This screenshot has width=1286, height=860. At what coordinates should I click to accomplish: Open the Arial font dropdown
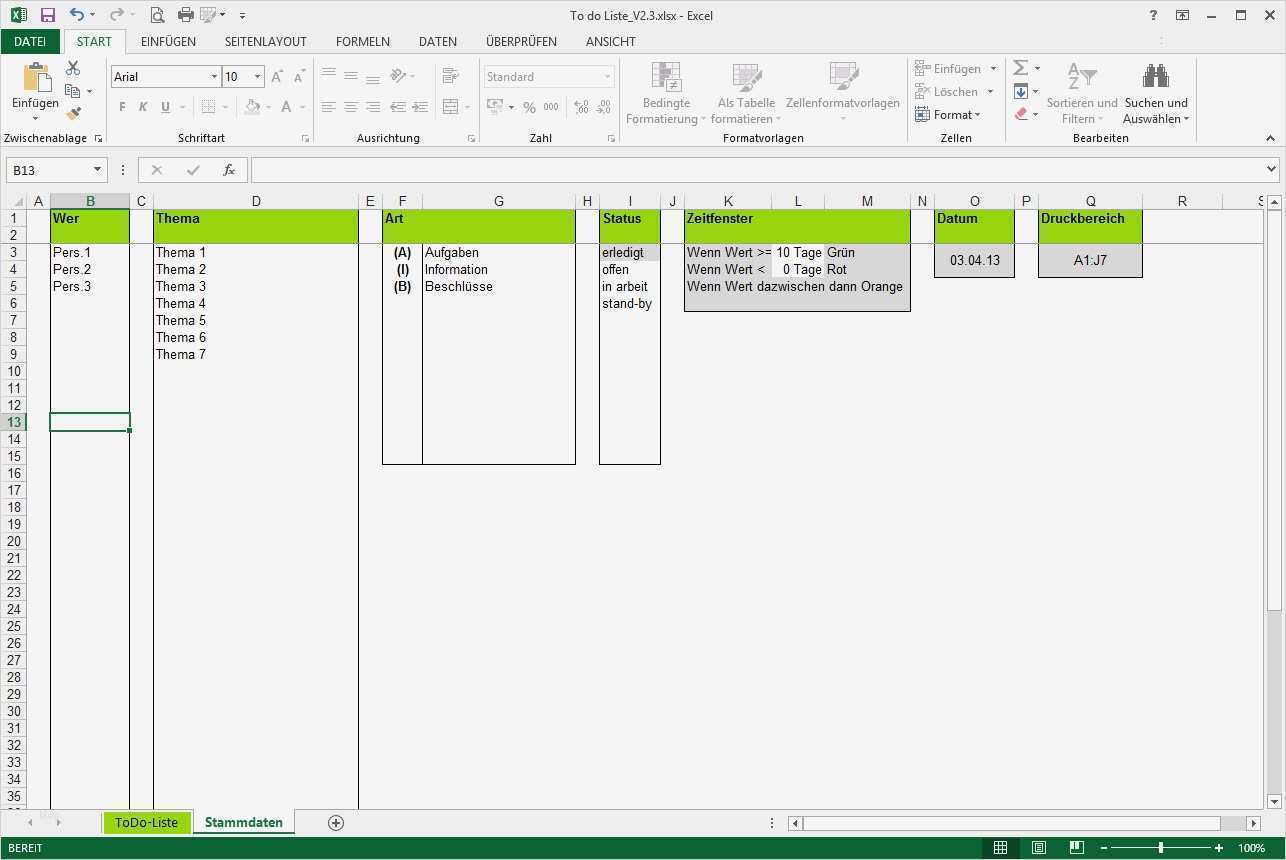coord(213,76)
